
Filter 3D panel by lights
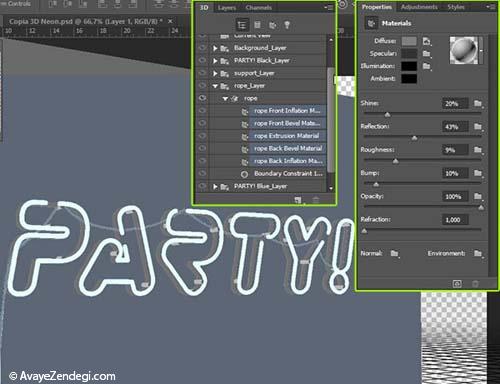tap(287, 25)
